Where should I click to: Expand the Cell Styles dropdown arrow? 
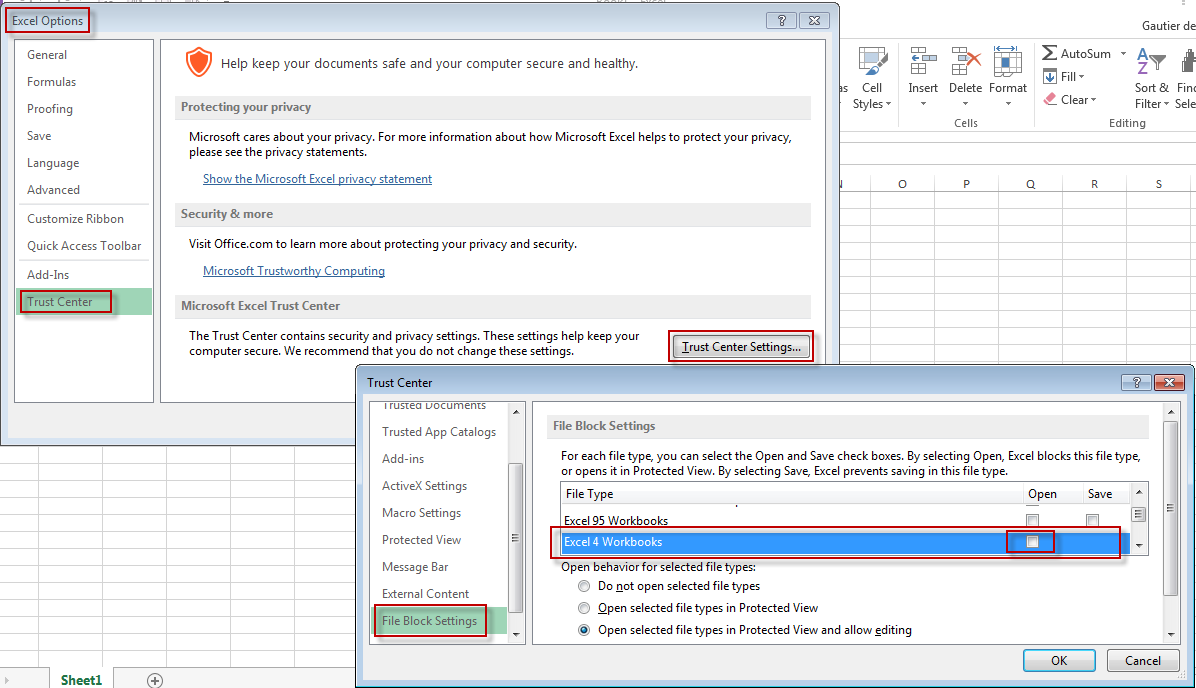coord(888,104)
